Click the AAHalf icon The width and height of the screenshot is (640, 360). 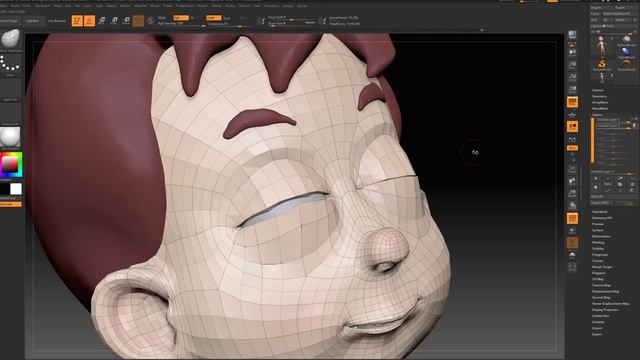tap(572, 89)
